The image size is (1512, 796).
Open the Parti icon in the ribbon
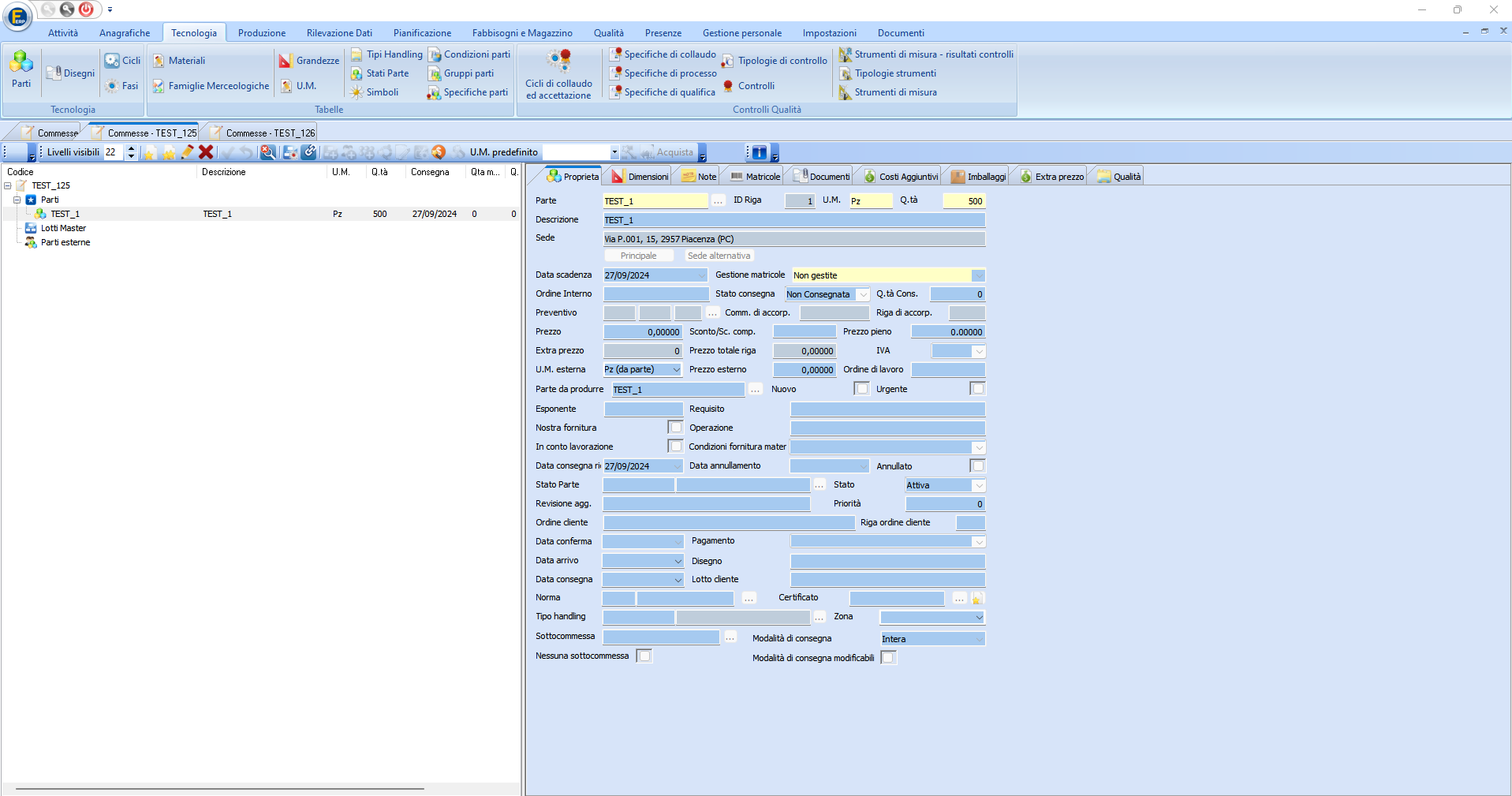click(21, 69)
